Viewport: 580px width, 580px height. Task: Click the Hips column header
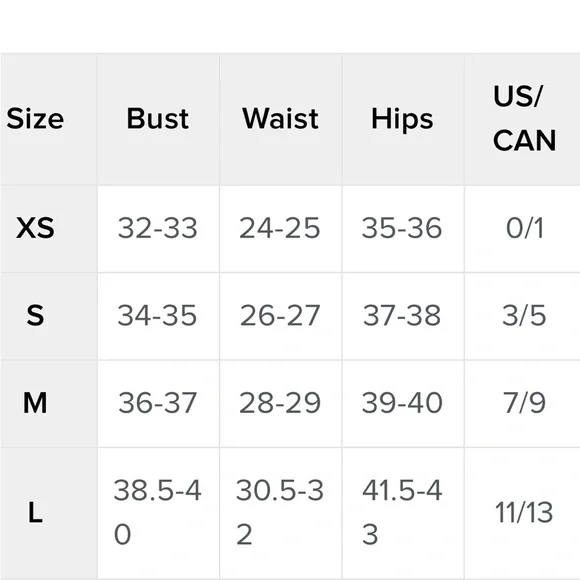coord(402,119)
